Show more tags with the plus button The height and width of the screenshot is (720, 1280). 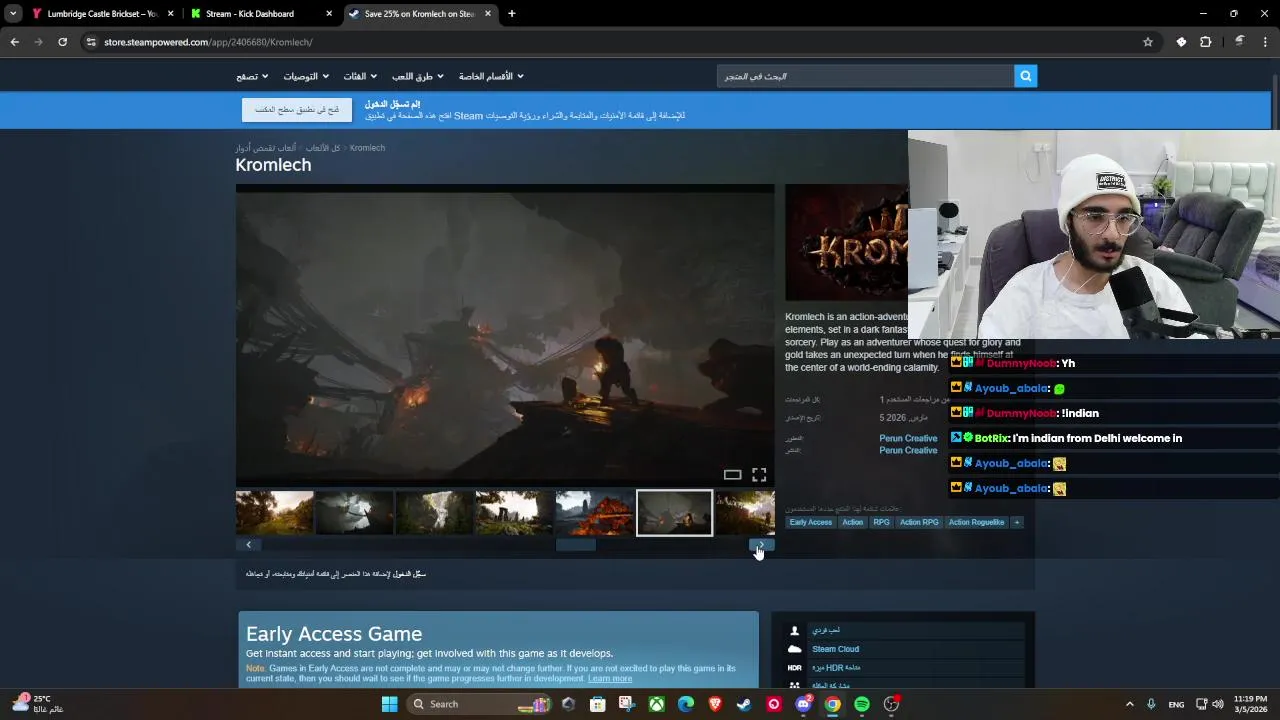[x=1017, y=522]
